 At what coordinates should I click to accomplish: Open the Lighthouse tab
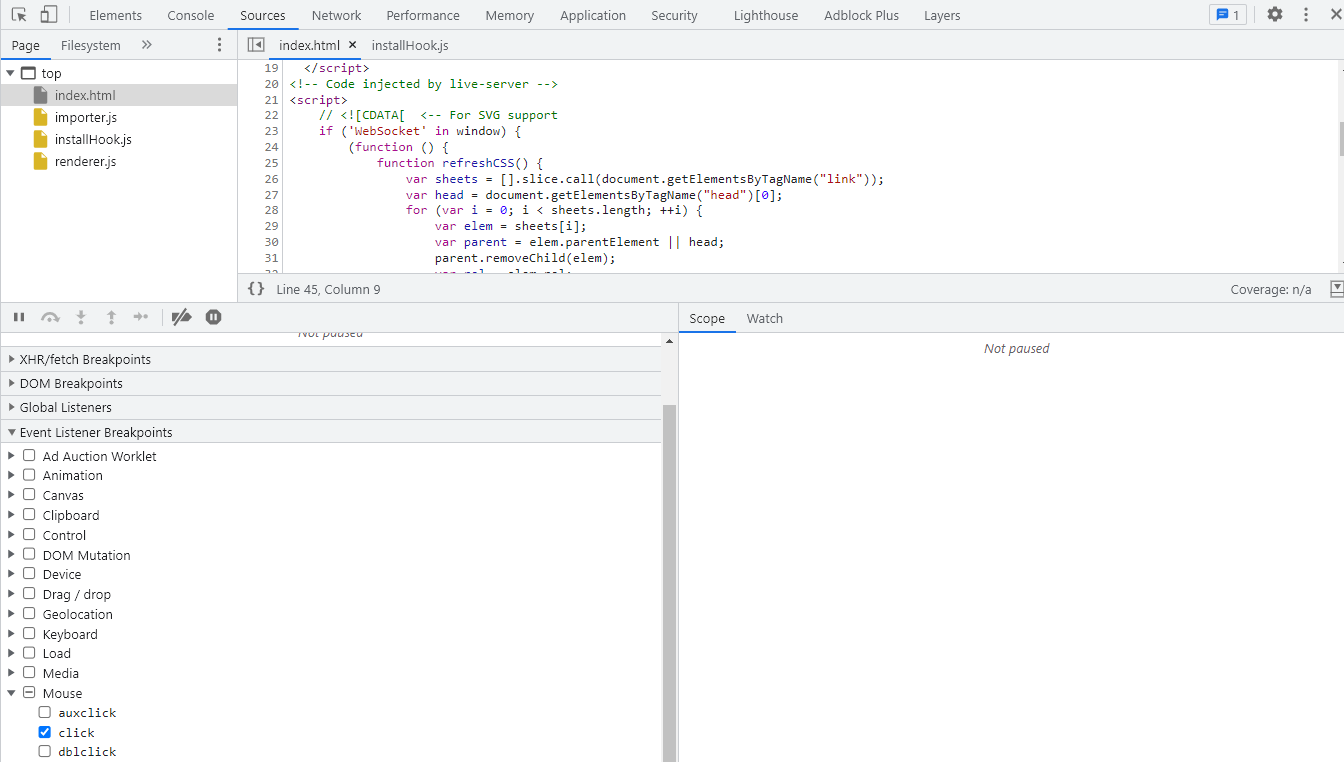(766, 15)
